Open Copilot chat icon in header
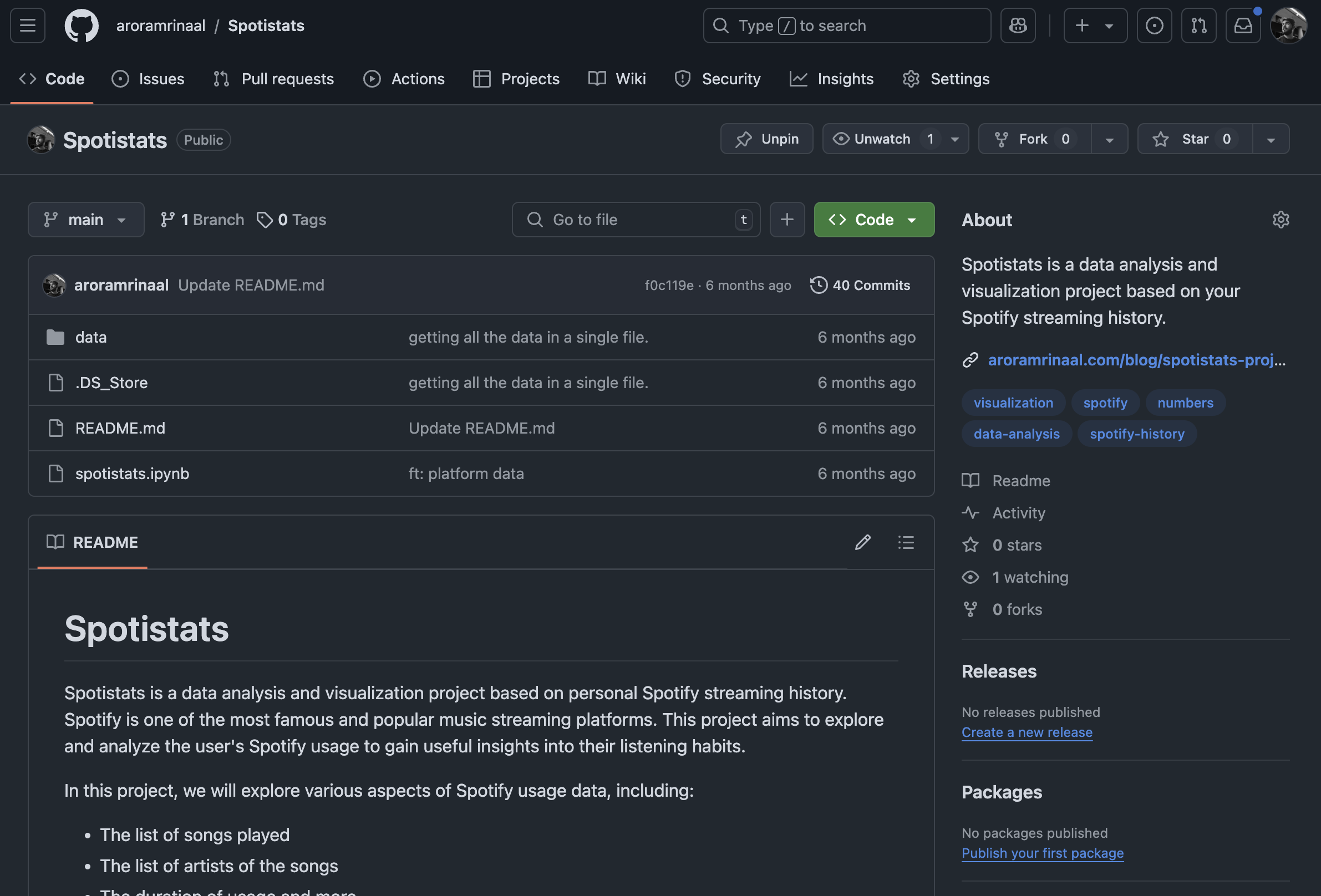1321x896 pixels. (x=1018, y=26)
